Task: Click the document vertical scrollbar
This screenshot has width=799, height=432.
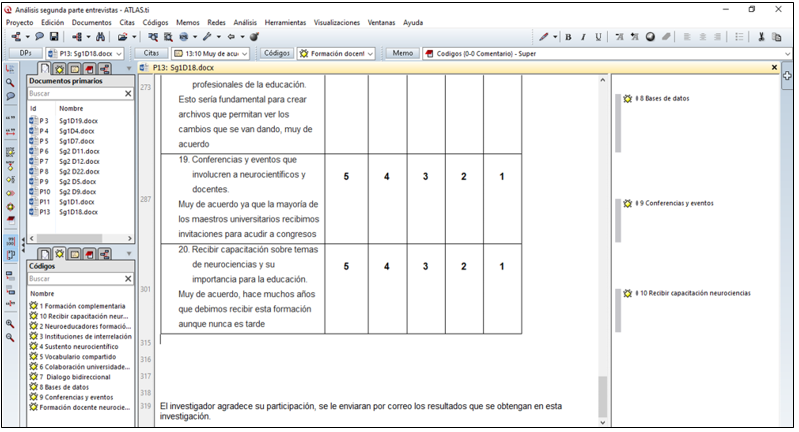Action: tap(601, 250)
